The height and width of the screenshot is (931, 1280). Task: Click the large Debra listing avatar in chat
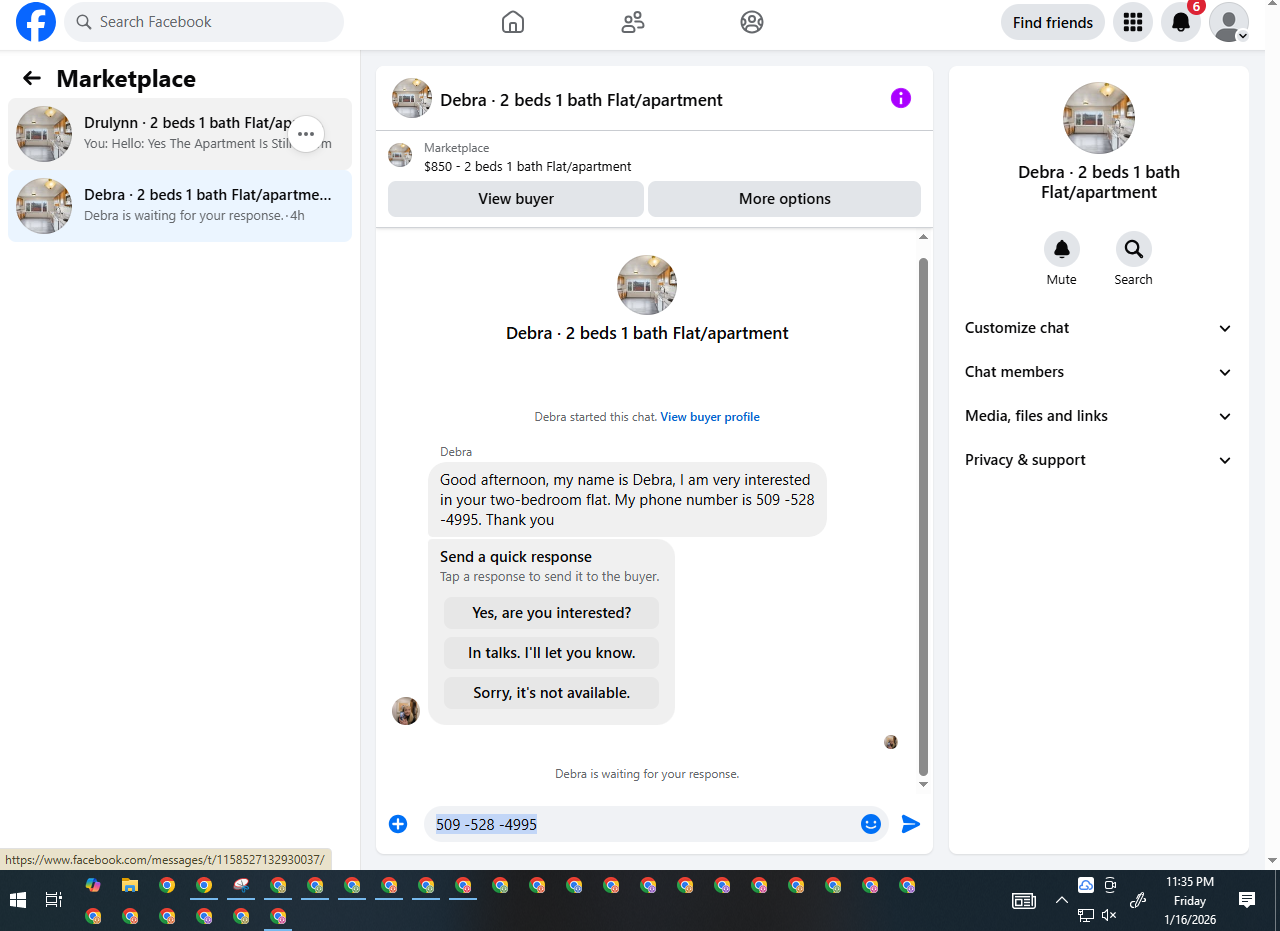pyautogui.click(x=647, y=285)
